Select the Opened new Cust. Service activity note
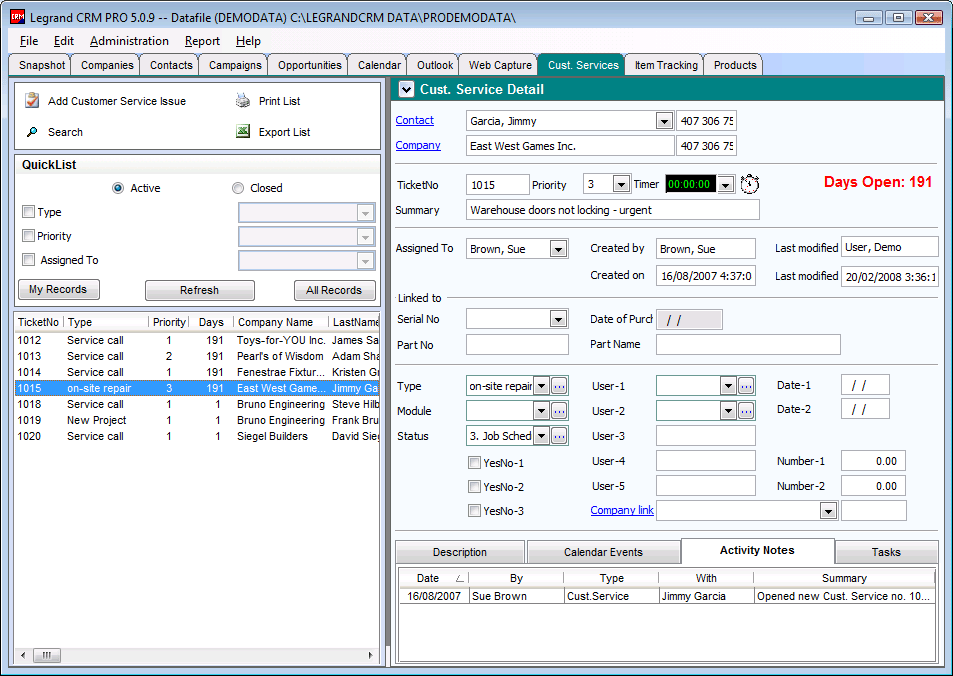This screenshot has height=676, width=953. (x=667, y=596)
